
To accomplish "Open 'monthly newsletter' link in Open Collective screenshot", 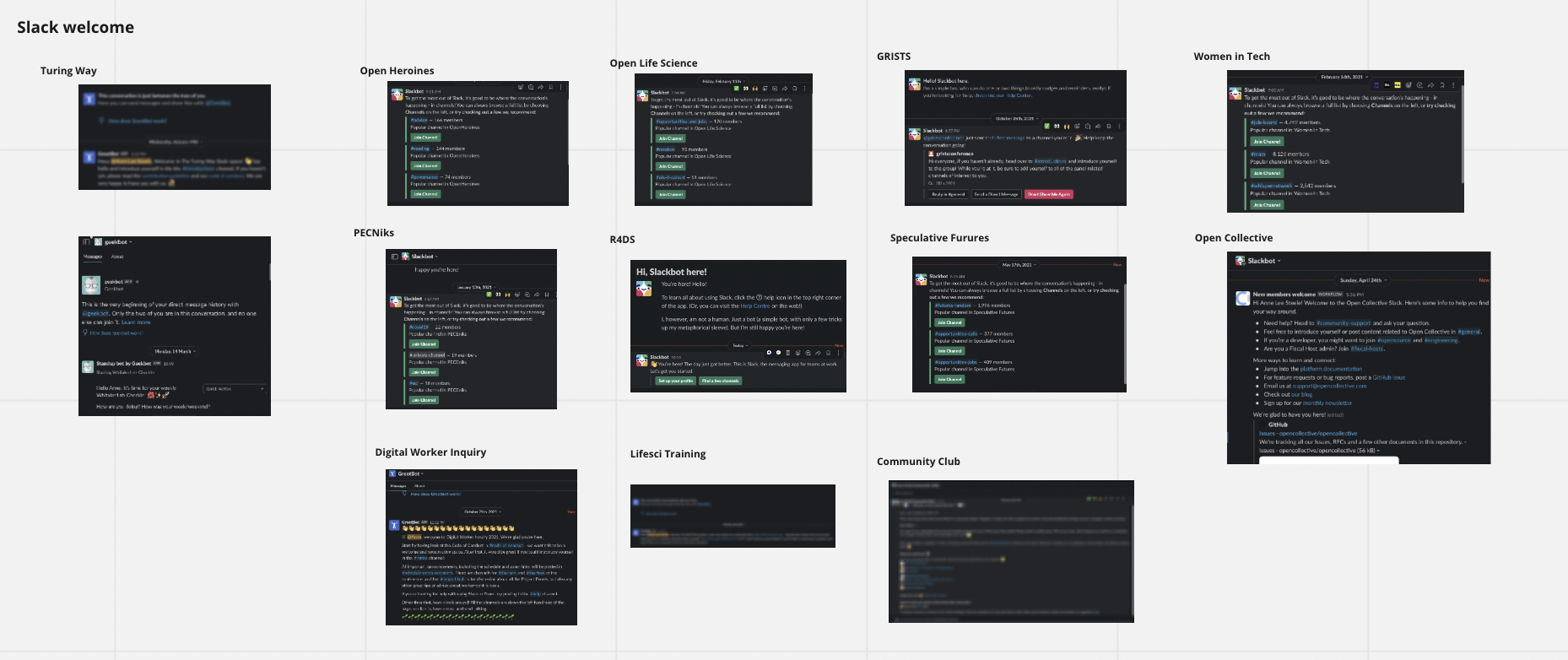I will click(x=1327, y=403).
